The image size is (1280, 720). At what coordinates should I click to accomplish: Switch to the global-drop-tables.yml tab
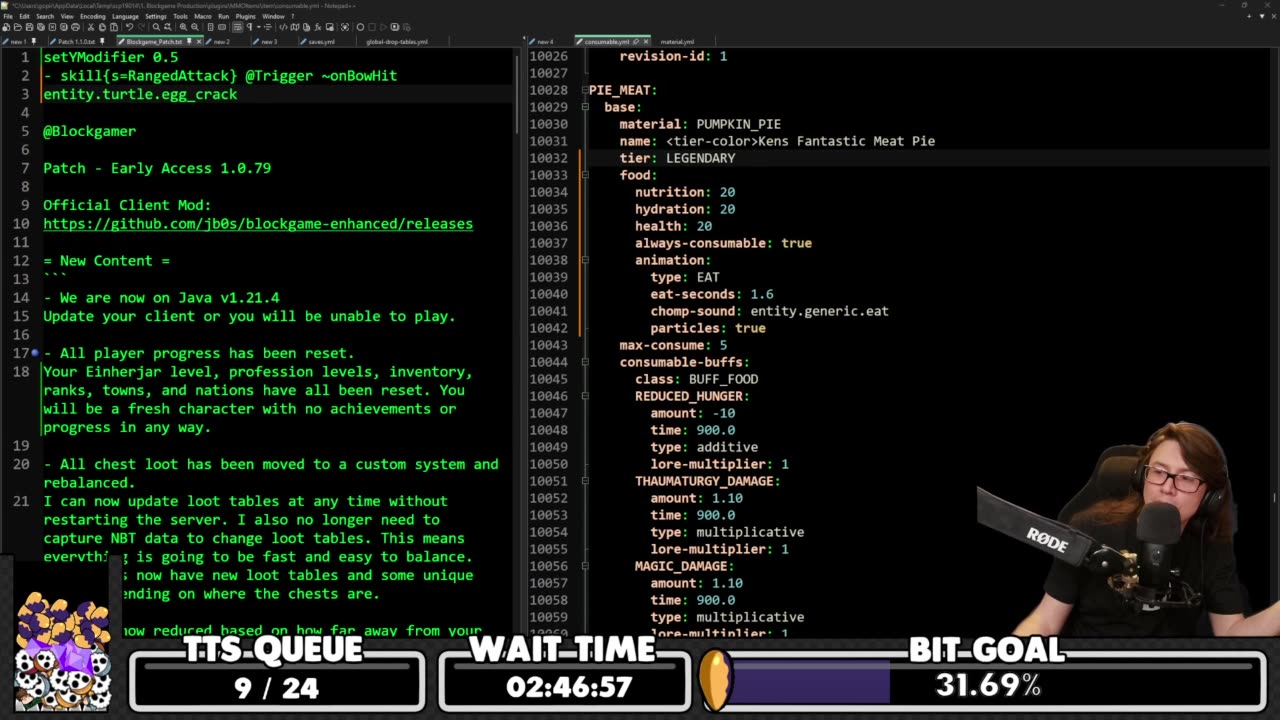click(397, 42)
